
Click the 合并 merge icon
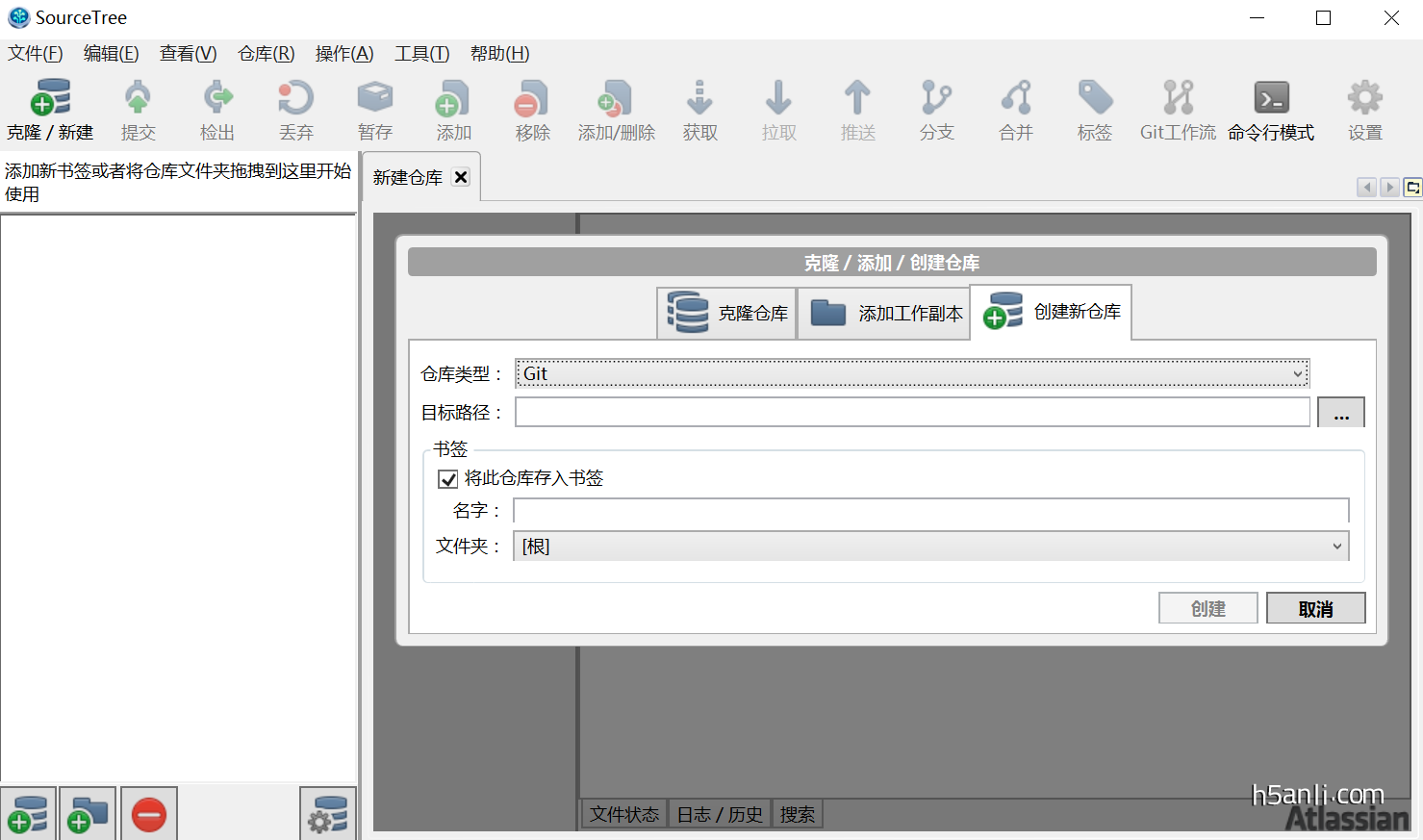click(1016, 97)
